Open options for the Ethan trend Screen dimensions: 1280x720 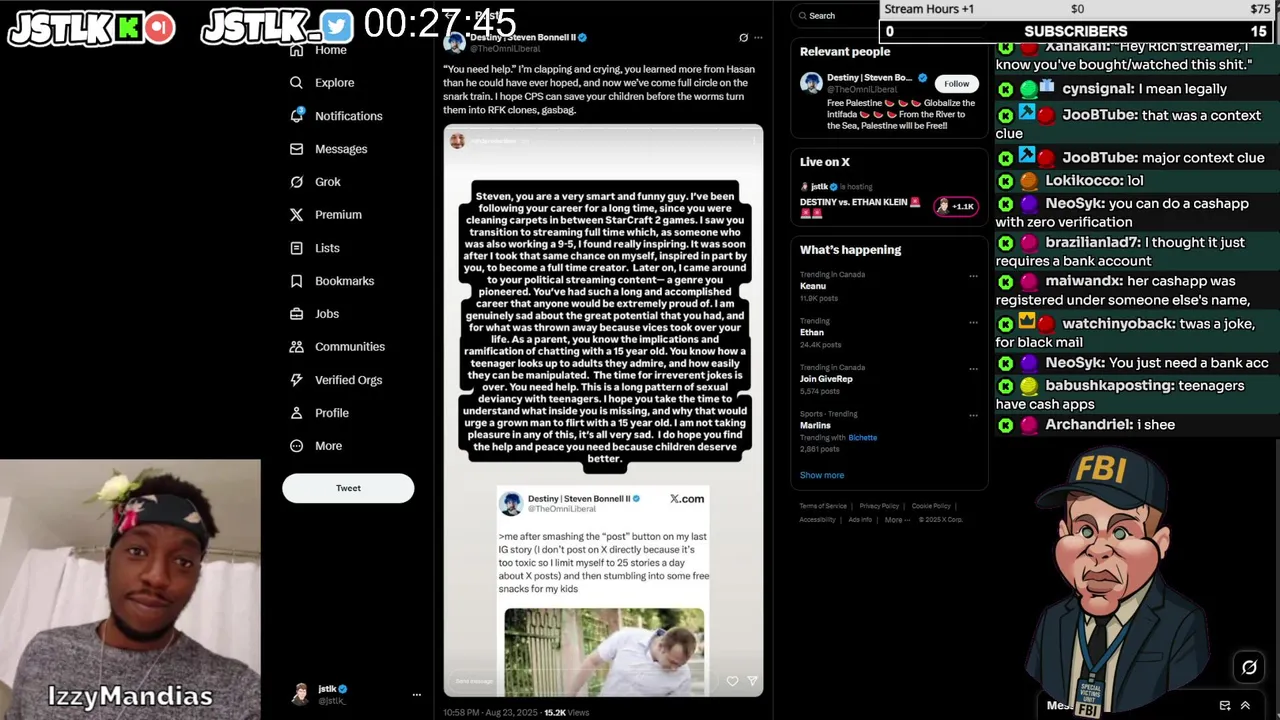click(x=973, y=323)
